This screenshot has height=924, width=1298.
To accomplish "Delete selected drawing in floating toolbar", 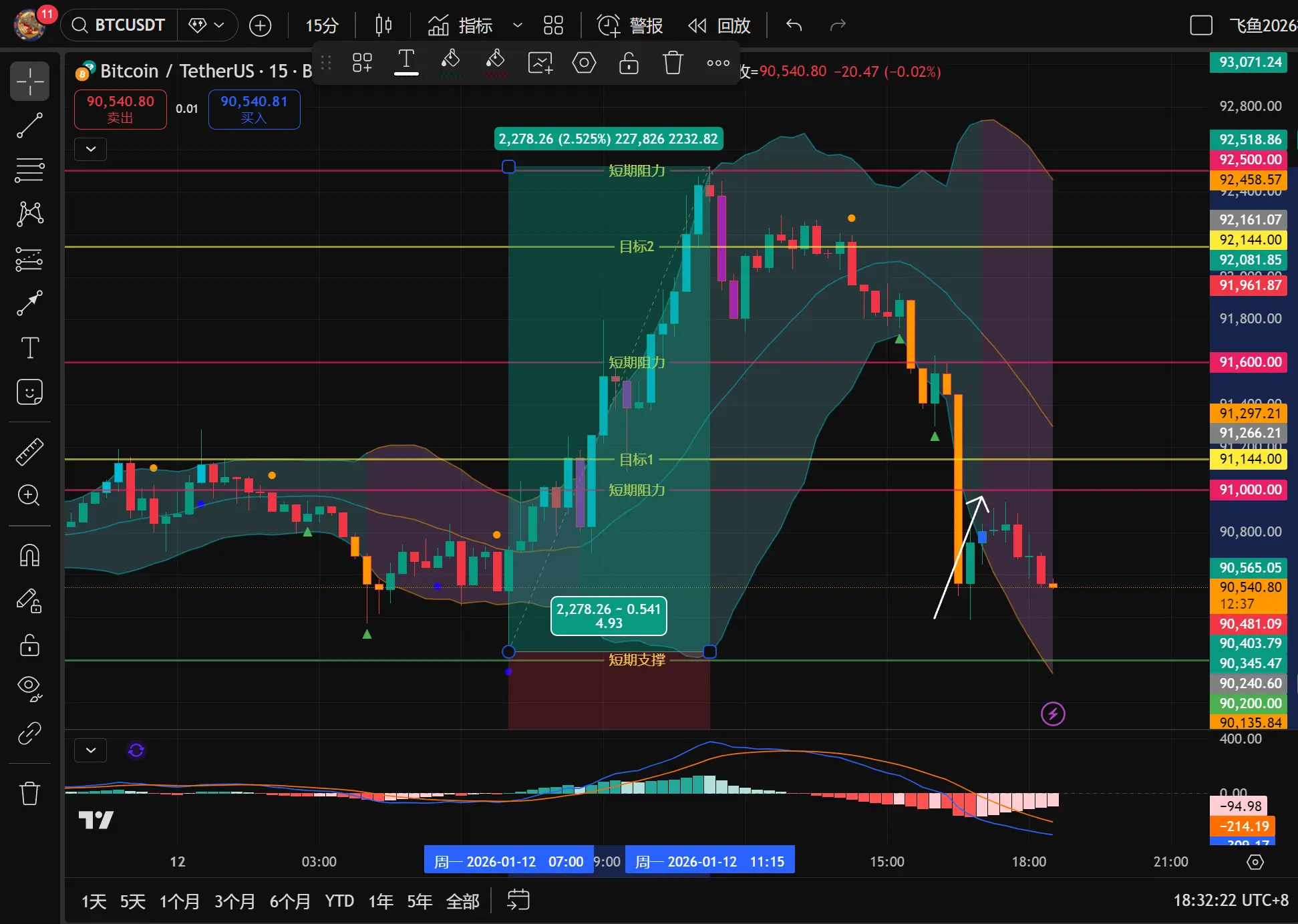I will 673,63.
